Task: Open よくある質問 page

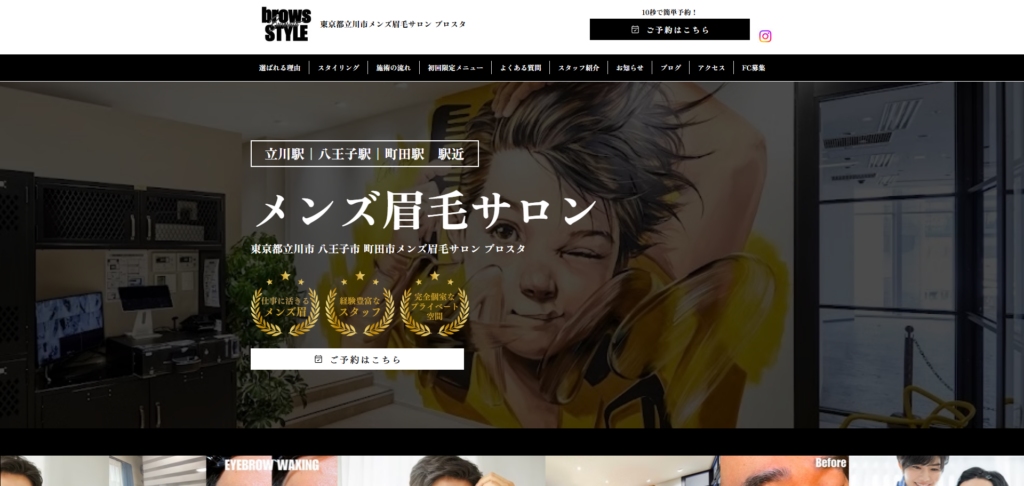Action: click(521, 68)
